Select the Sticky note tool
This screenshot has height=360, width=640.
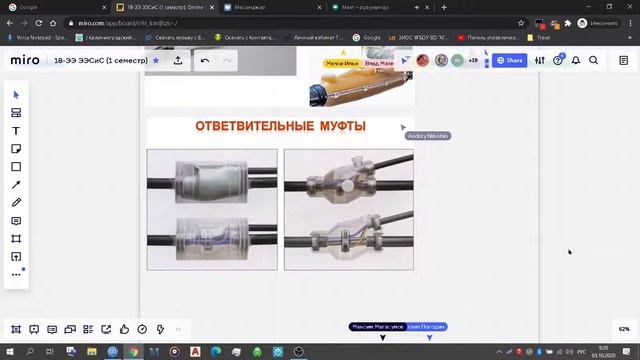(16, 149)
